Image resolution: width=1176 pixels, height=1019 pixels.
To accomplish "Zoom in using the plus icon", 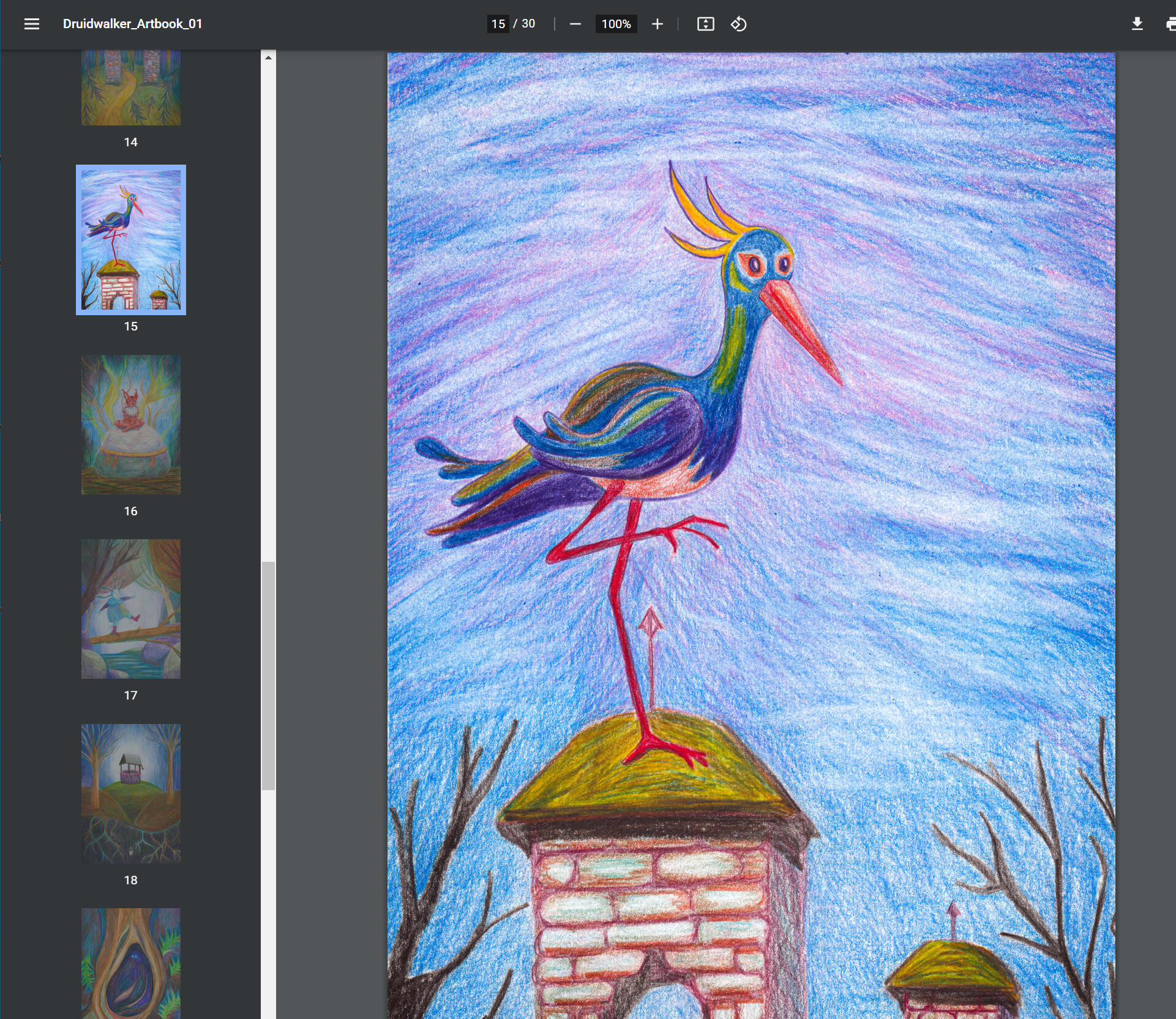I will (657, 24).
